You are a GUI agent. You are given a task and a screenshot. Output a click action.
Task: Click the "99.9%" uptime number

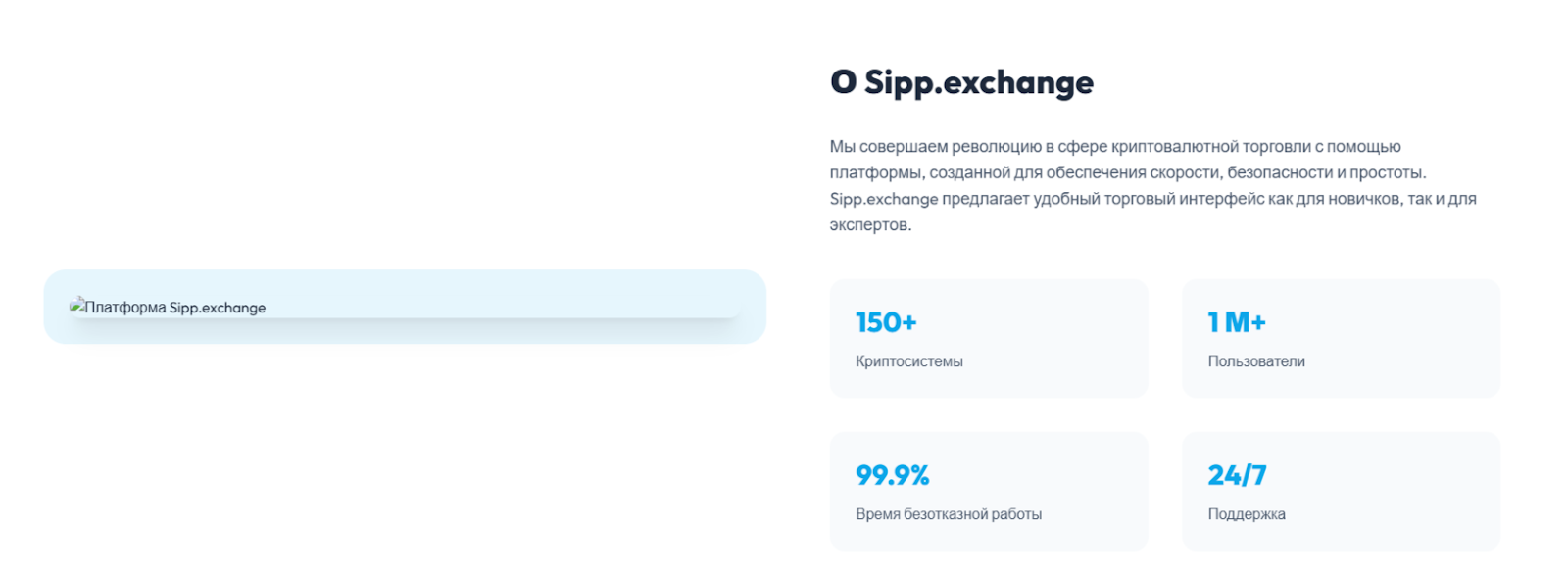[x=892, y=475]
